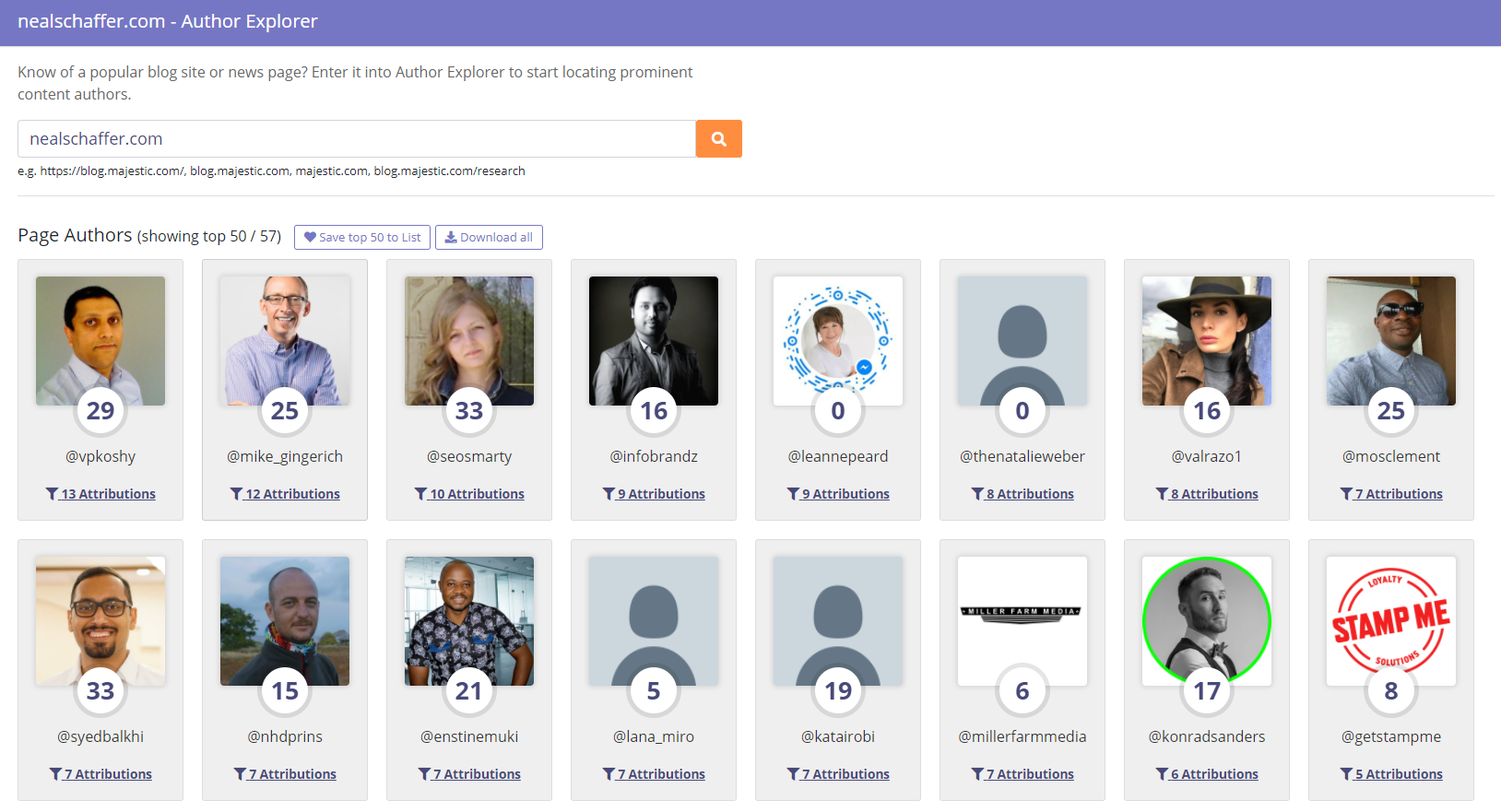
Task: Filter by @syedbalkhi's 7 Attributions
Action: (100, 774)
